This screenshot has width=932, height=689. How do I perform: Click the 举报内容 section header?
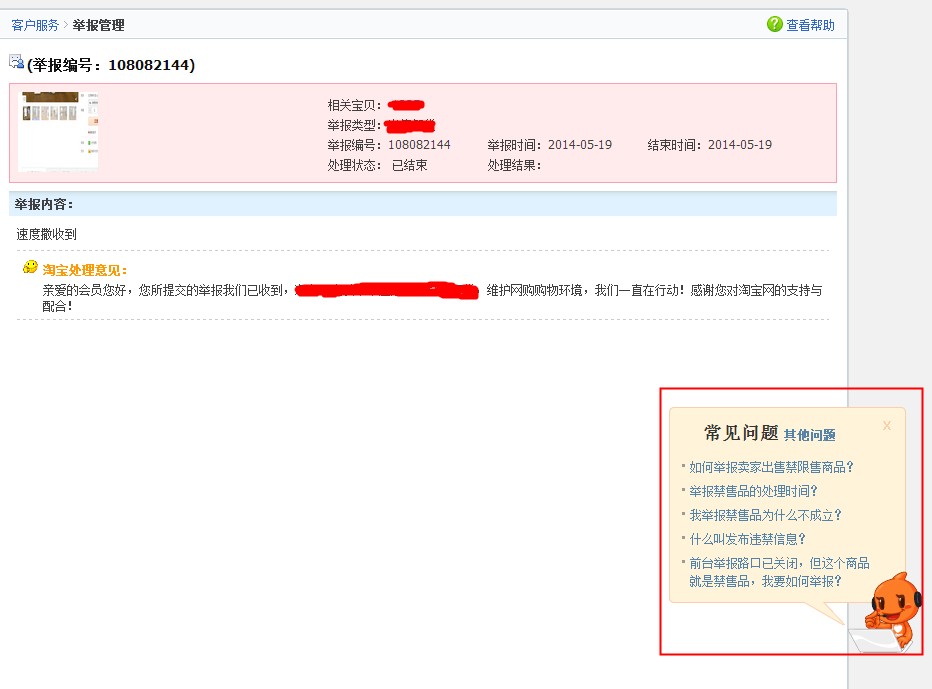coord(44,205)
